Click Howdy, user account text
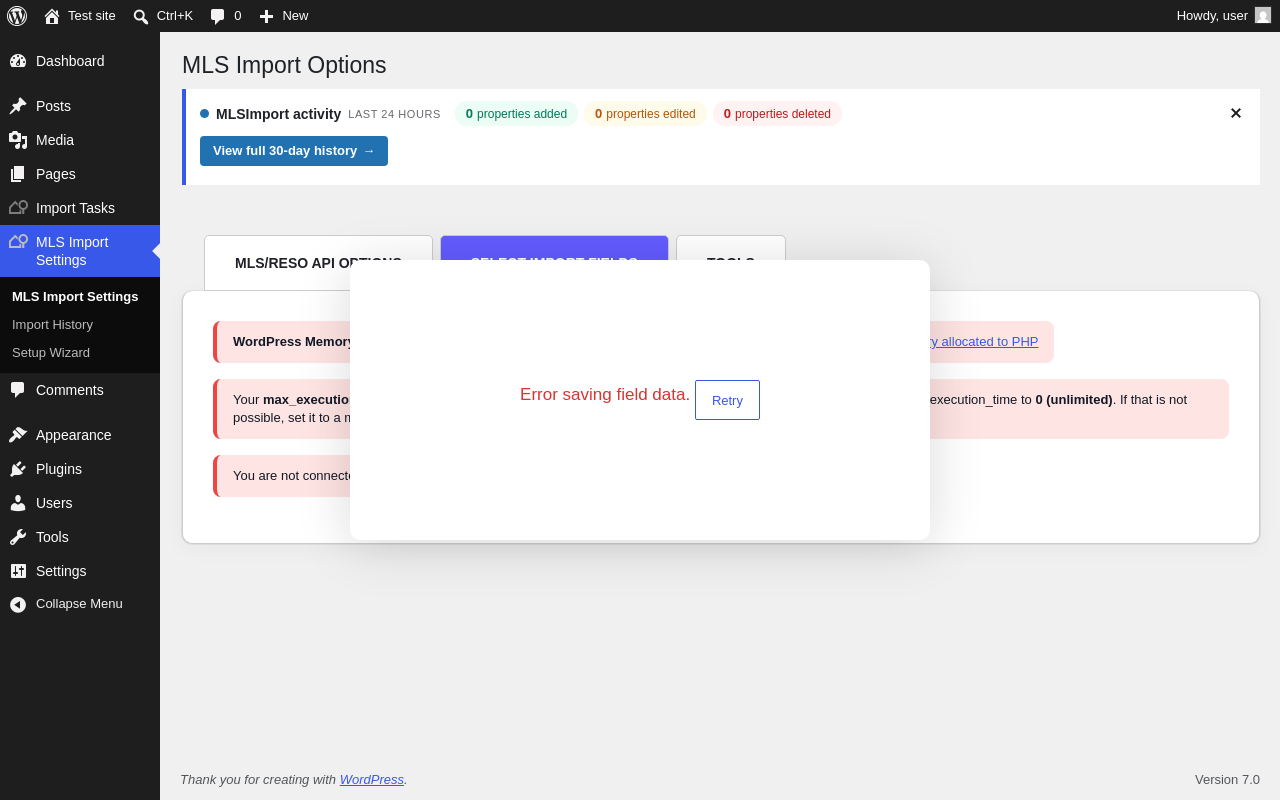The height and width of the screenshot is (800, 1280). pos(1212,16)
